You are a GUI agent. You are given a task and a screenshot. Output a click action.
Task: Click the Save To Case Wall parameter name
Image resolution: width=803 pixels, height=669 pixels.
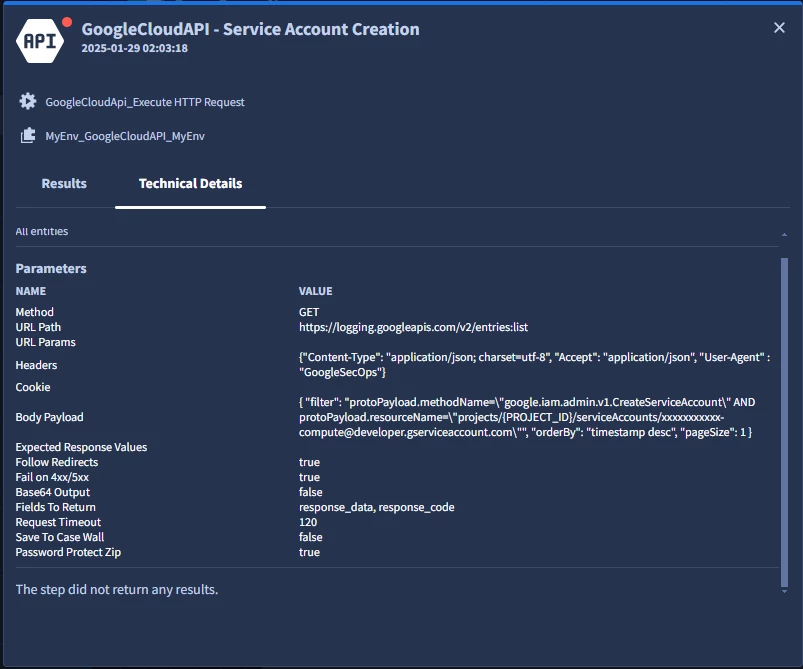point(59,537)
